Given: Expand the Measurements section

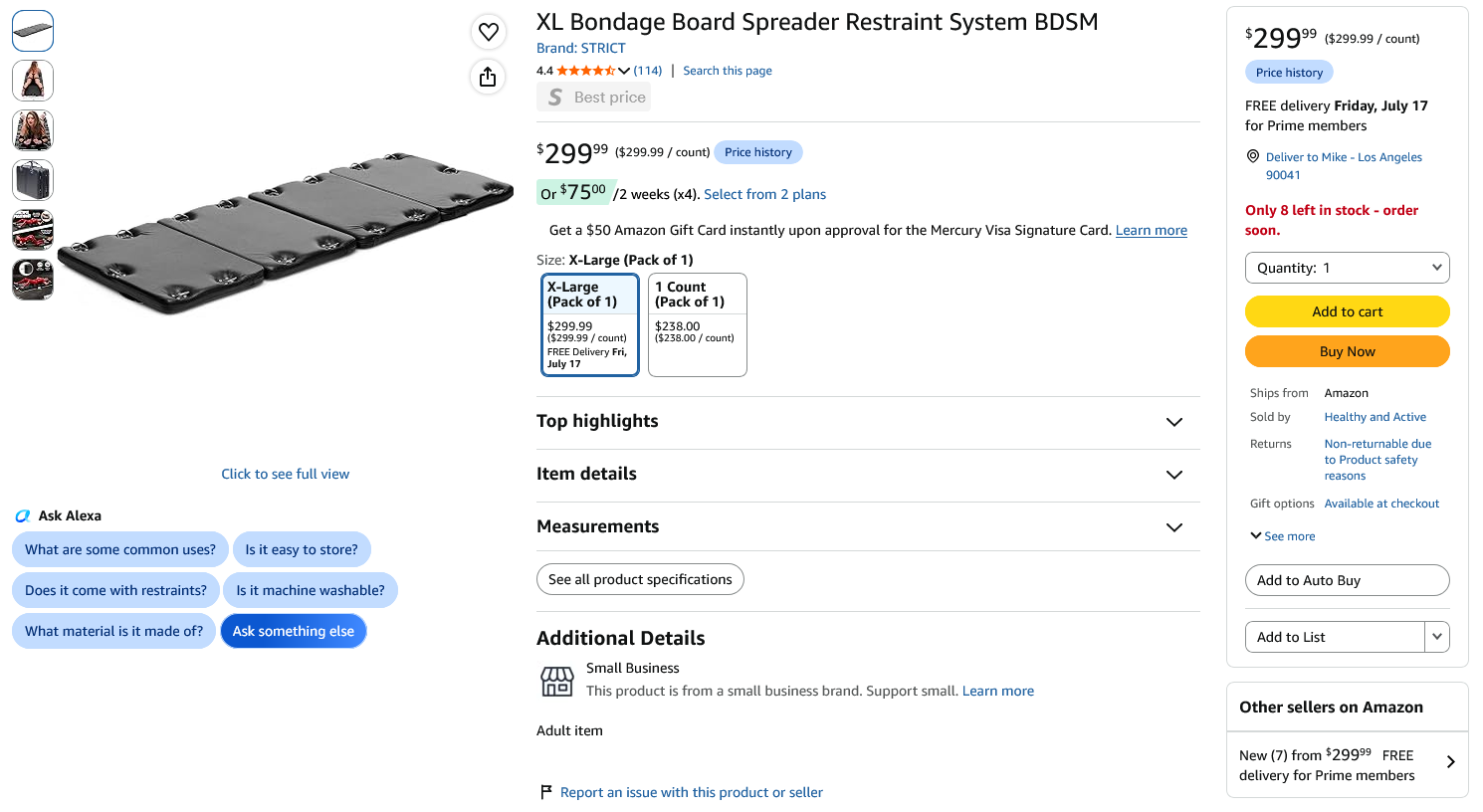Looking at the screenshot, I should pos(868,526).
